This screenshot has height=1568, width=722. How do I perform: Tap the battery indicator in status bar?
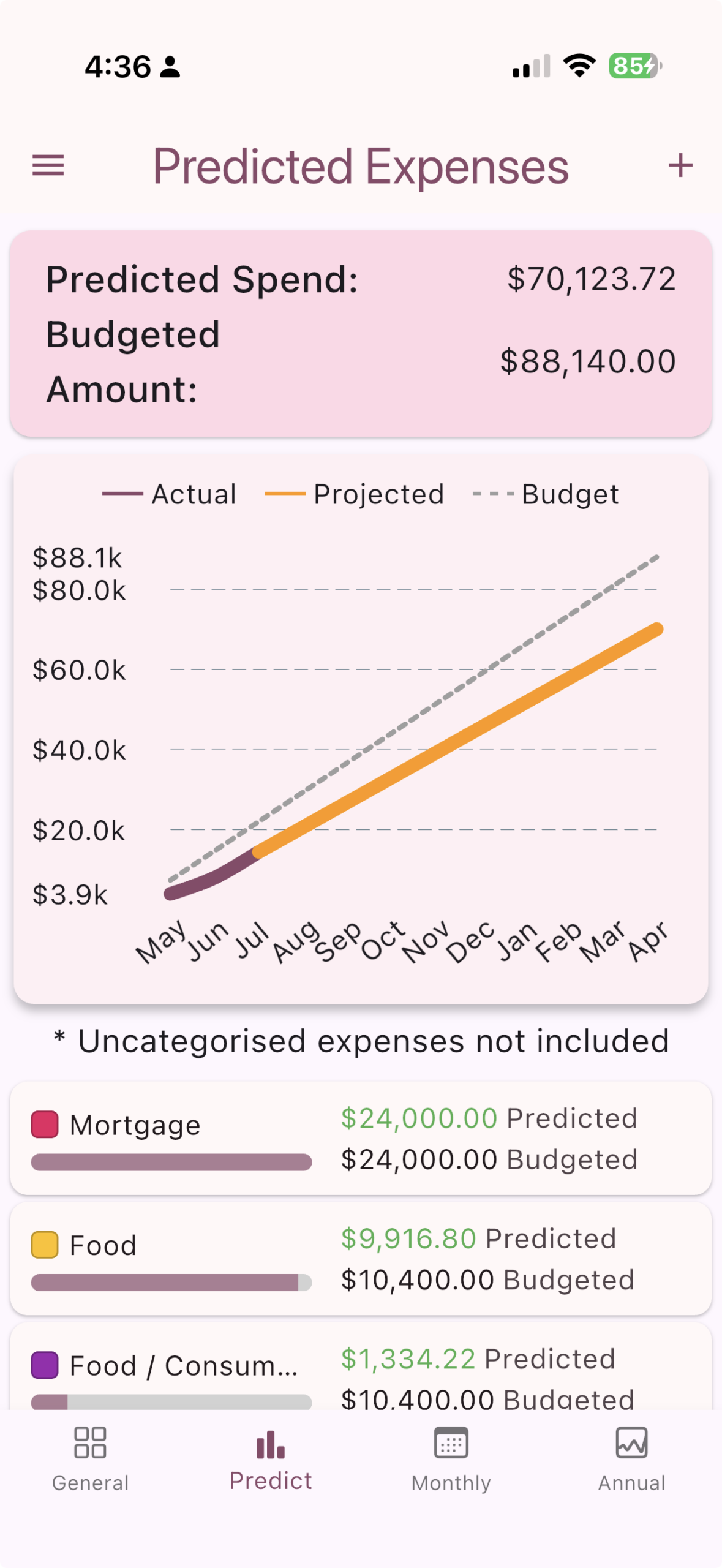coord(635,66)
